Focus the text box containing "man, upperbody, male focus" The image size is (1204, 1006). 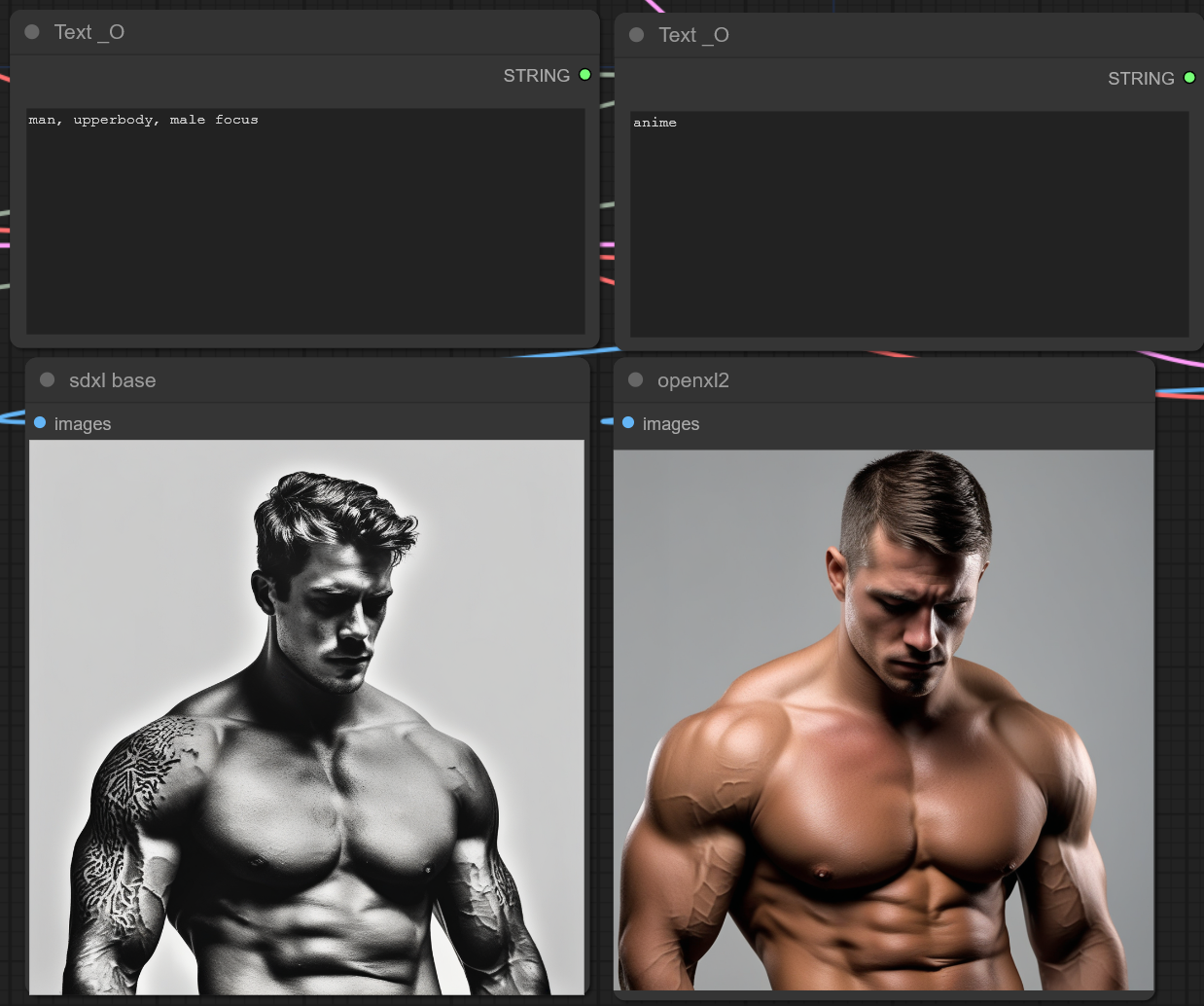305,221
